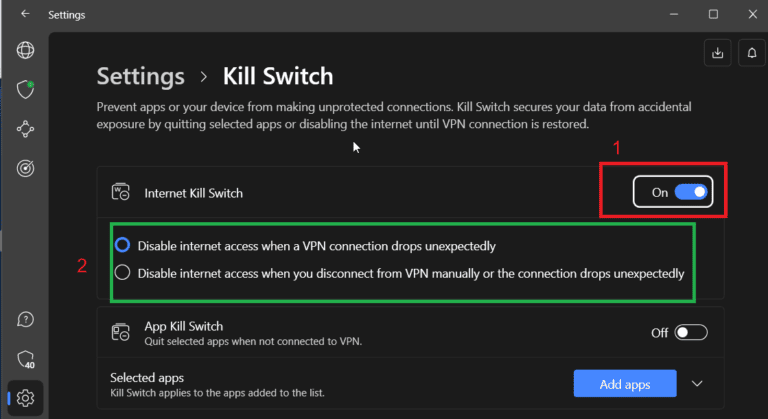Click the back arrow in title bar
The image size is (768, 419).
click(x=25, y=15)
